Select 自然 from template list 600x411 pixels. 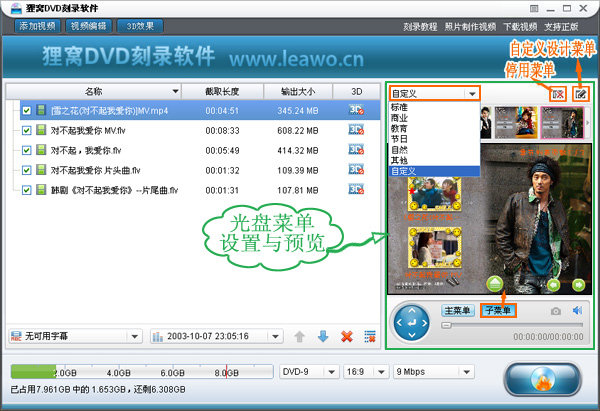(x=434, y=150)
